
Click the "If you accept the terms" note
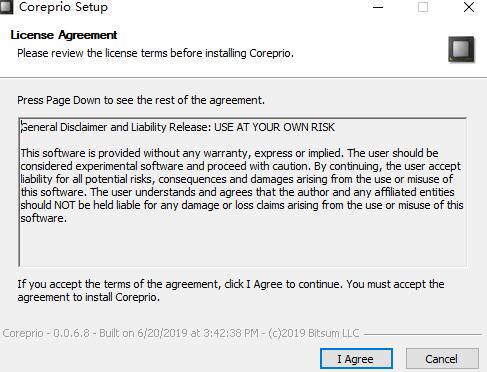231,291
